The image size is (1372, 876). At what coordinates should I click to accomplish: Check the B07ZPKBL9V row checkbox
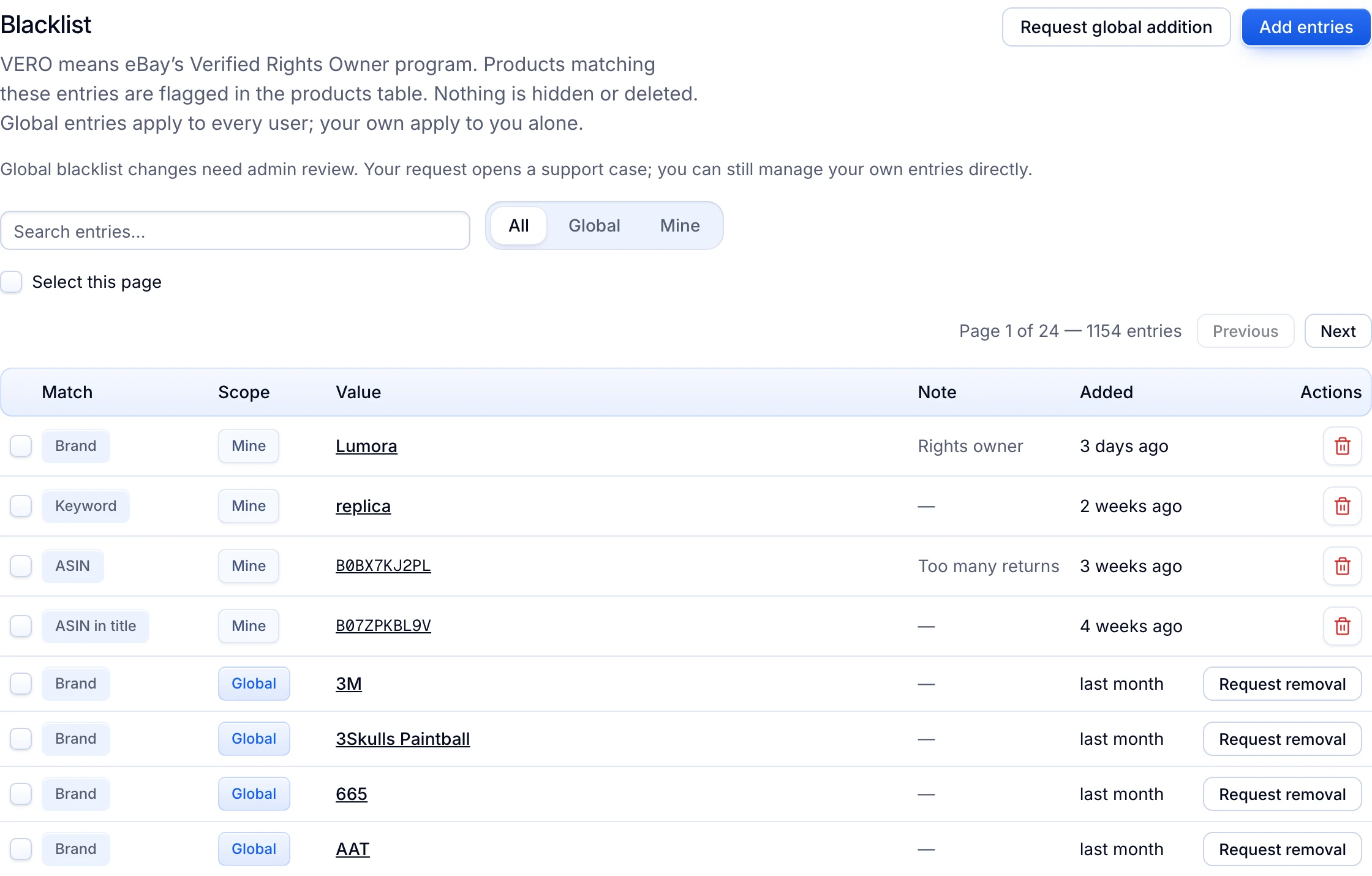21,626
